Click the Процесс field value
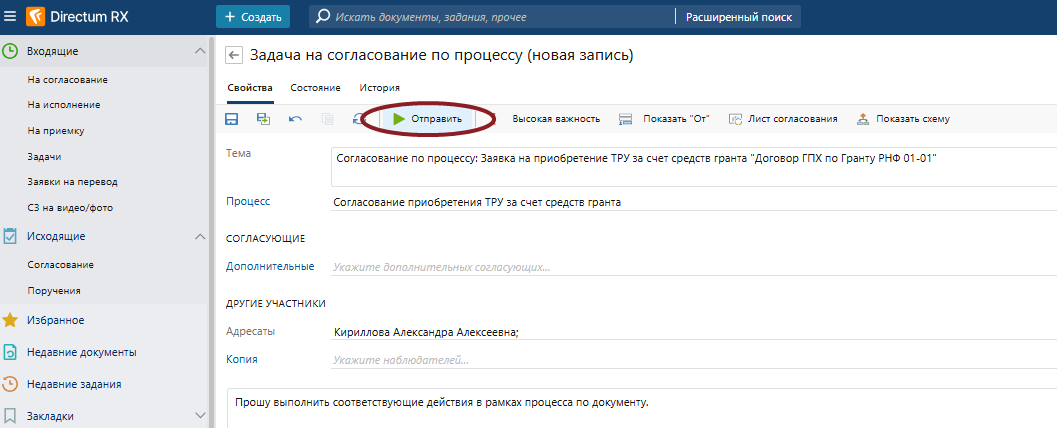1057x428 pixels. [x=694, y=202]
